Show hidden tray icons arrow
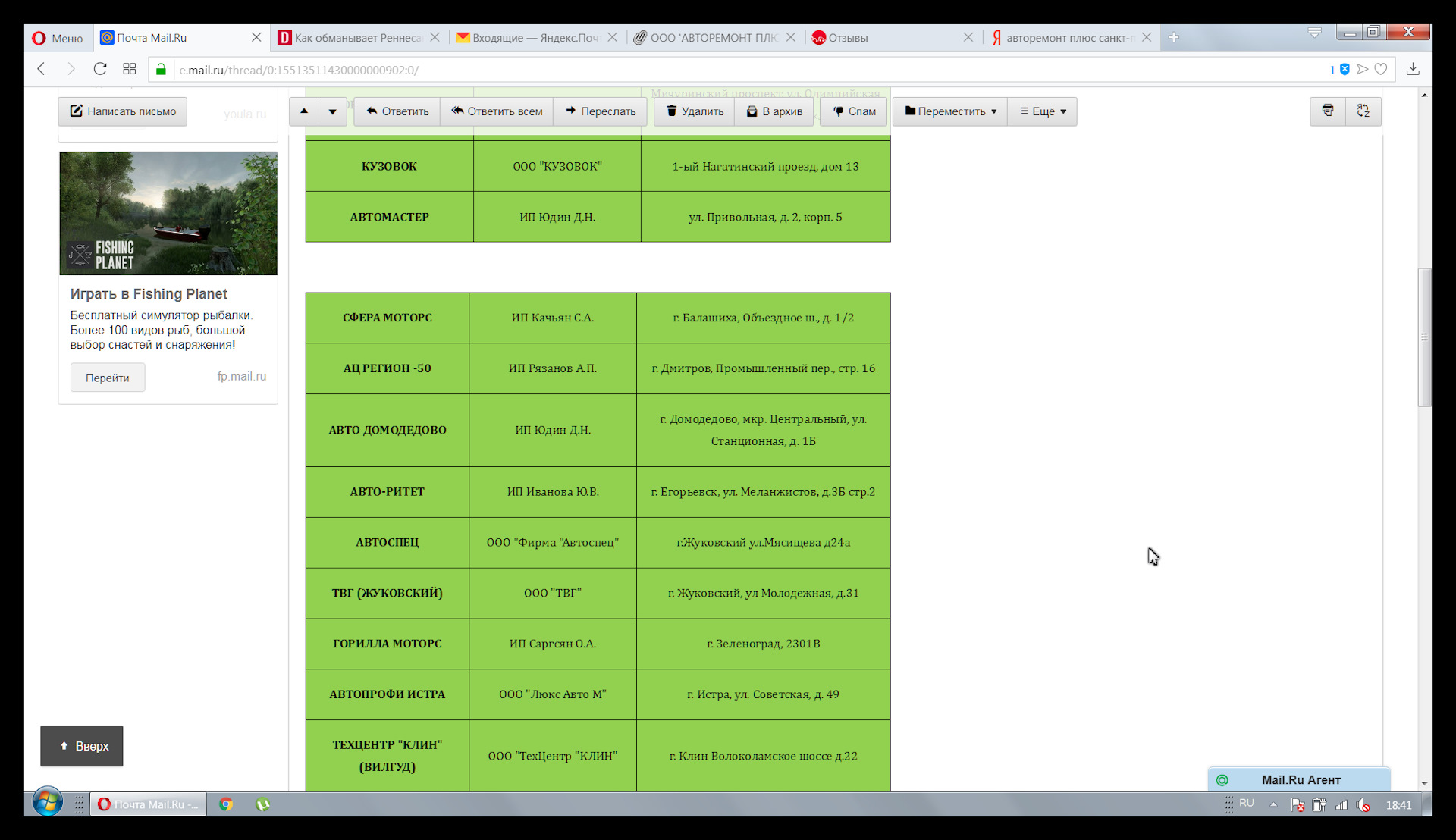 pos(1274,805)
